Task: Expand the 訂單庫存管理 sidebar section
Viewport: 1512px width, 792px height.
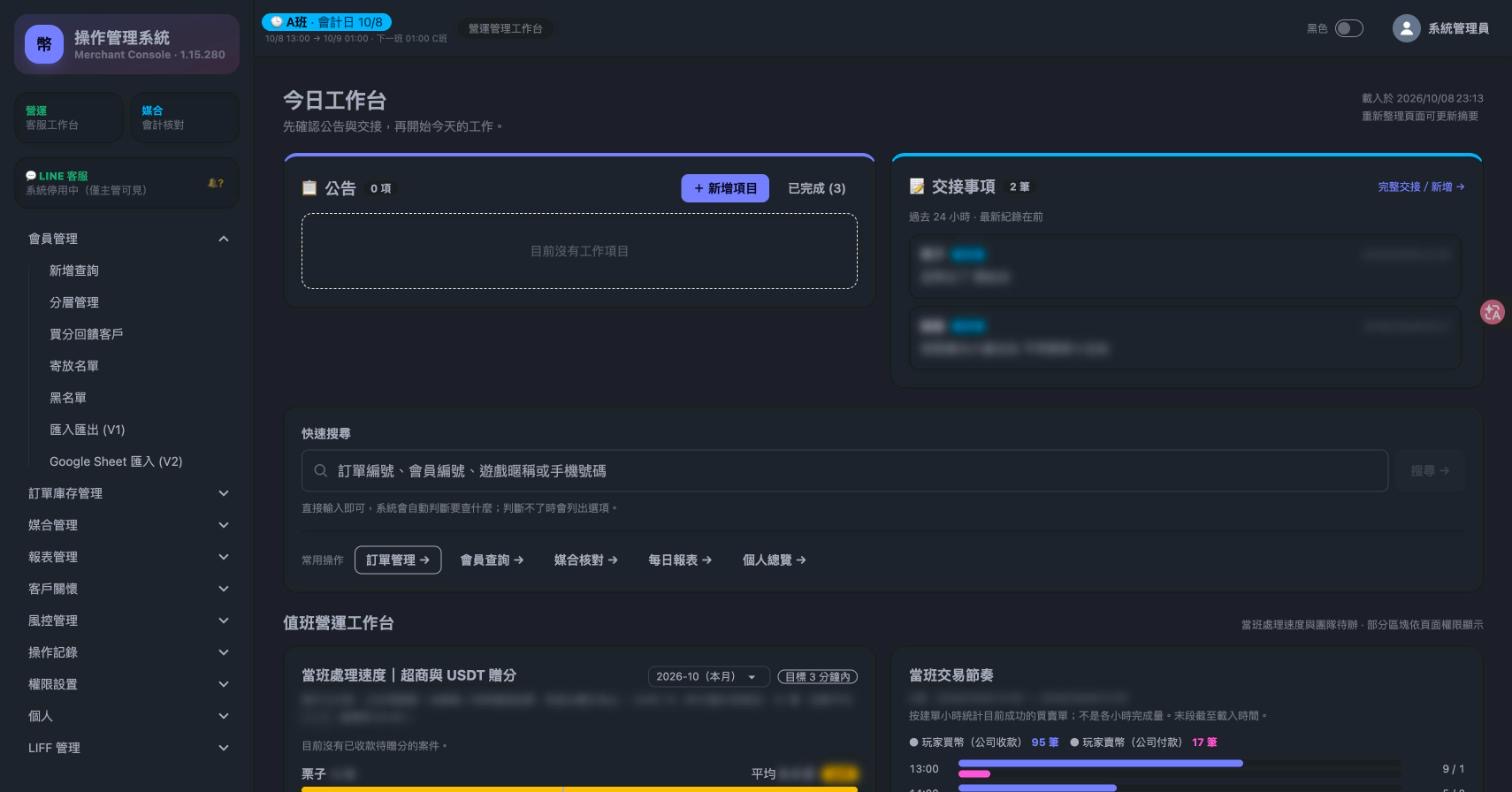Action: (128, 493)
